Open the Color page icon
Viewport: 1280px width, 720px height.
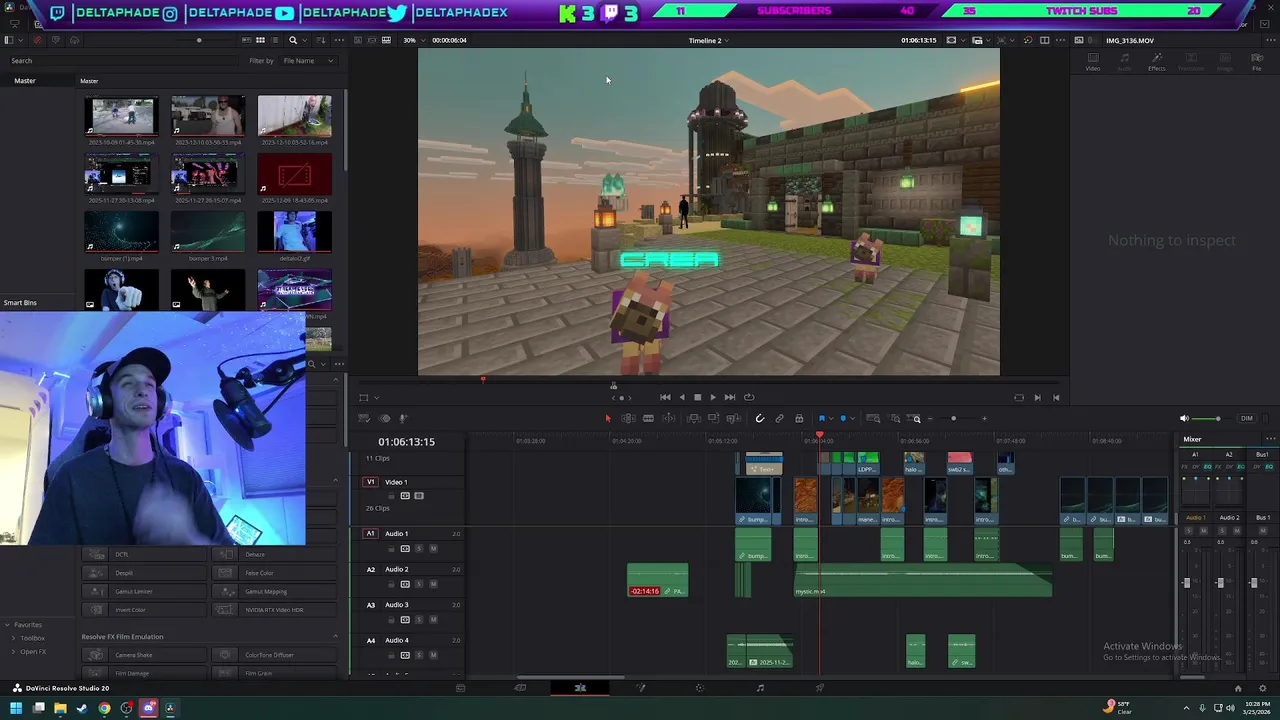(700, 688)
